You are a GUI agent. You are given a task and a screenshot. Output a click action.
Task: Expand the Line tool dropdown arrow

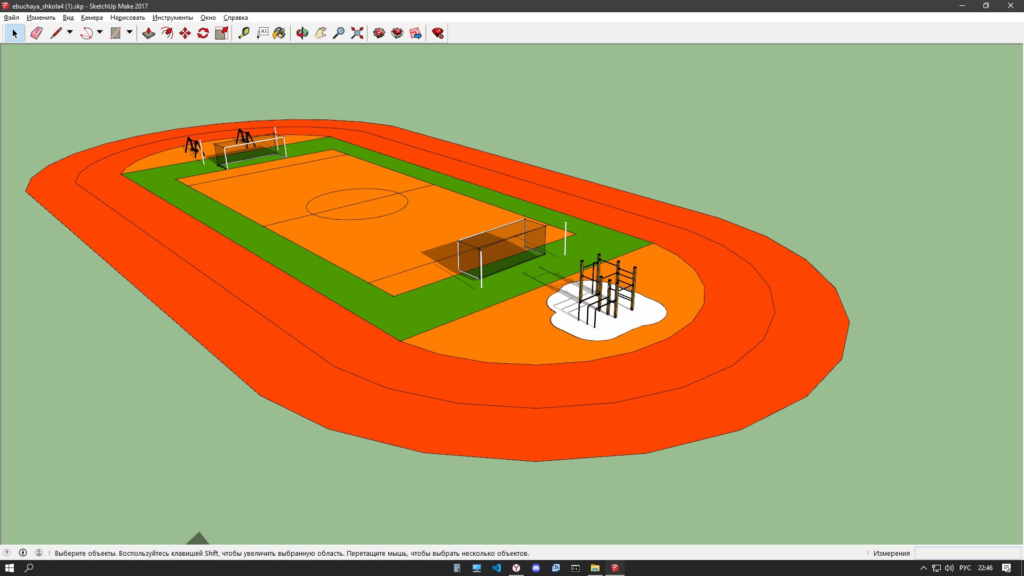(70, 33)
